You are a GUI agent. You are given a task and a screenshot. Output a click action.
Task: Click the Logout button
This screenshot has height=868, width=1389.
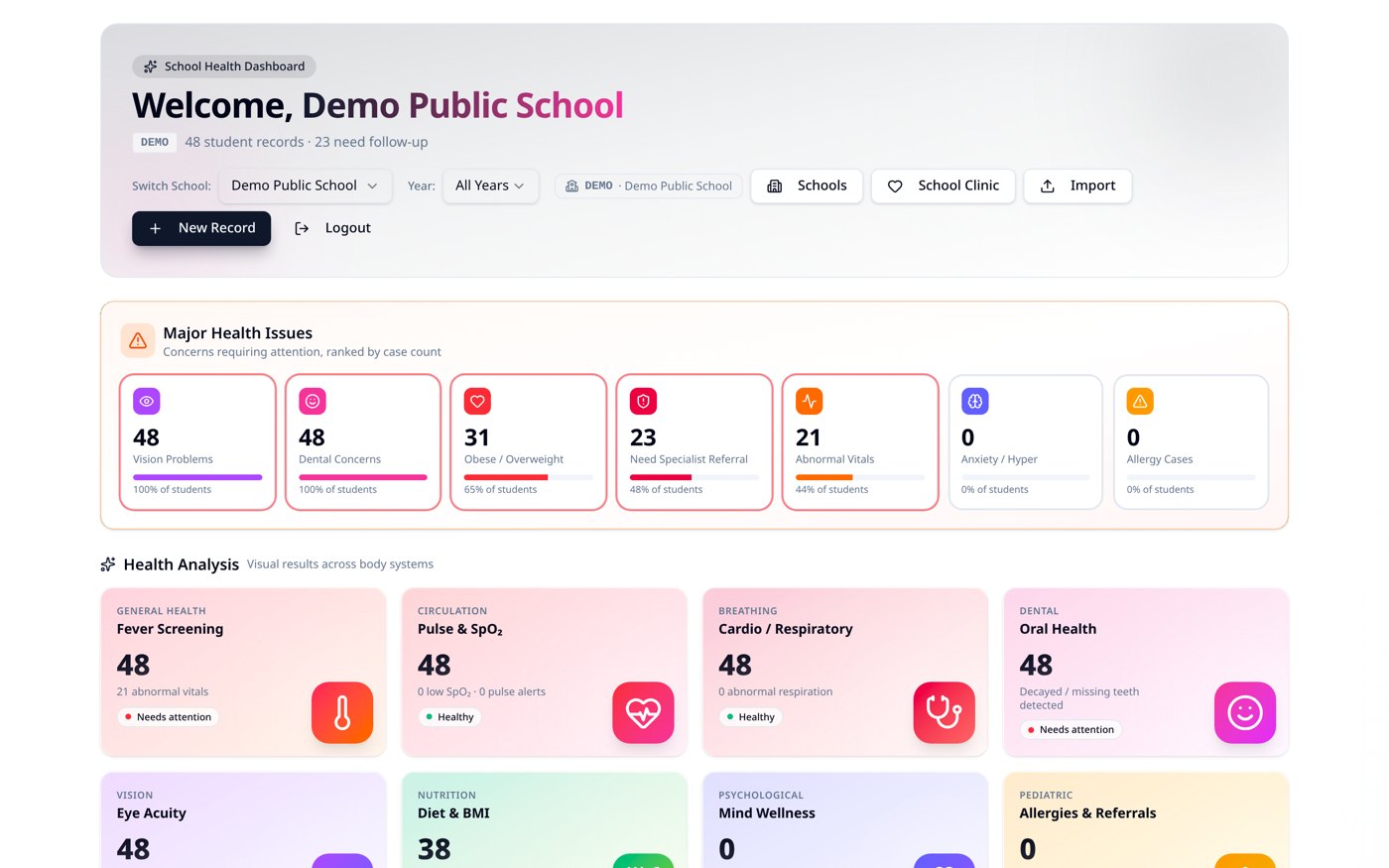point(333,228)
